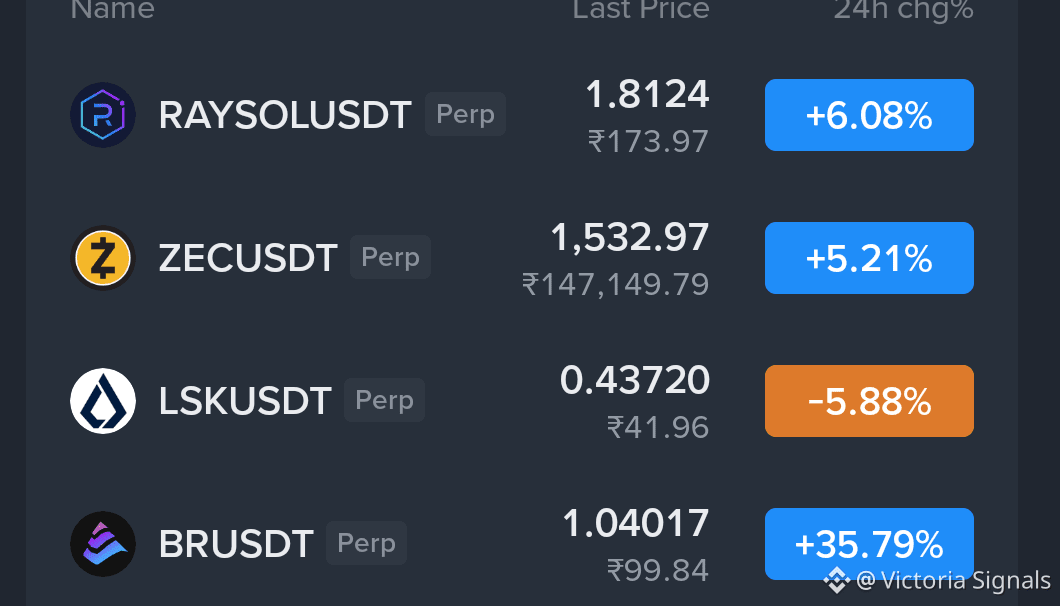Click the +35.79% change button
Image resolution: width=1060 pixels, height=606 pixels.
869,544
